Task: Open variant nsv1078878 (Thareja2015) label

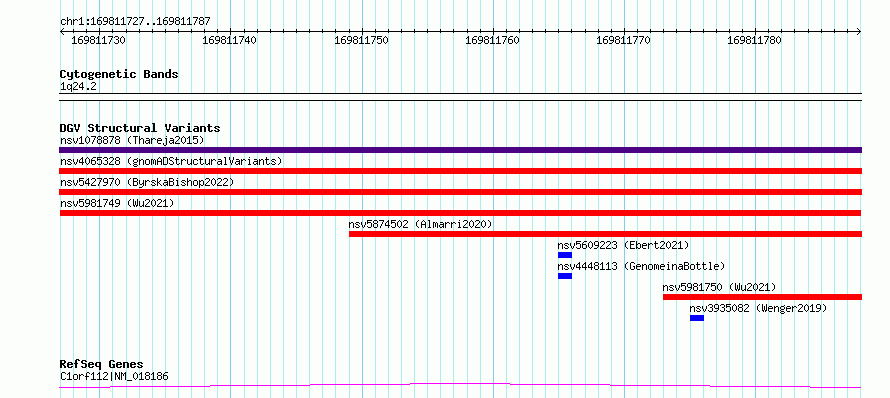Action: tap(132, 140)
